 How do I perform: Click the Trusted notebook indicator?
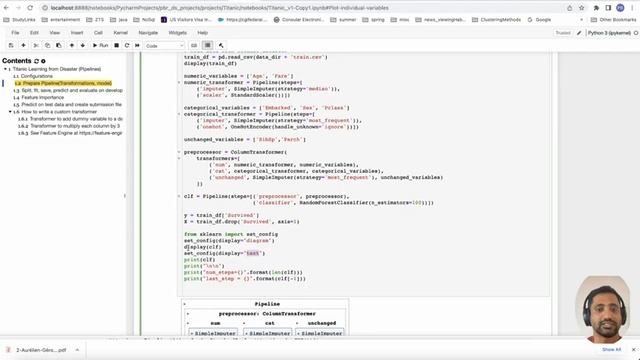click(x=563, y=33)
